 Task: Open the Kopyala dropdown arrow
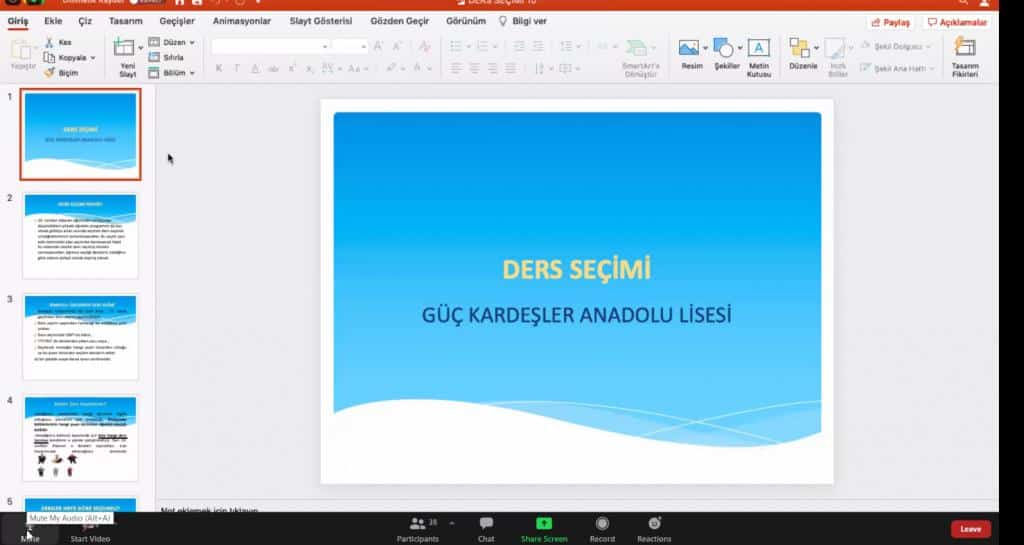[x=93, y=58]
